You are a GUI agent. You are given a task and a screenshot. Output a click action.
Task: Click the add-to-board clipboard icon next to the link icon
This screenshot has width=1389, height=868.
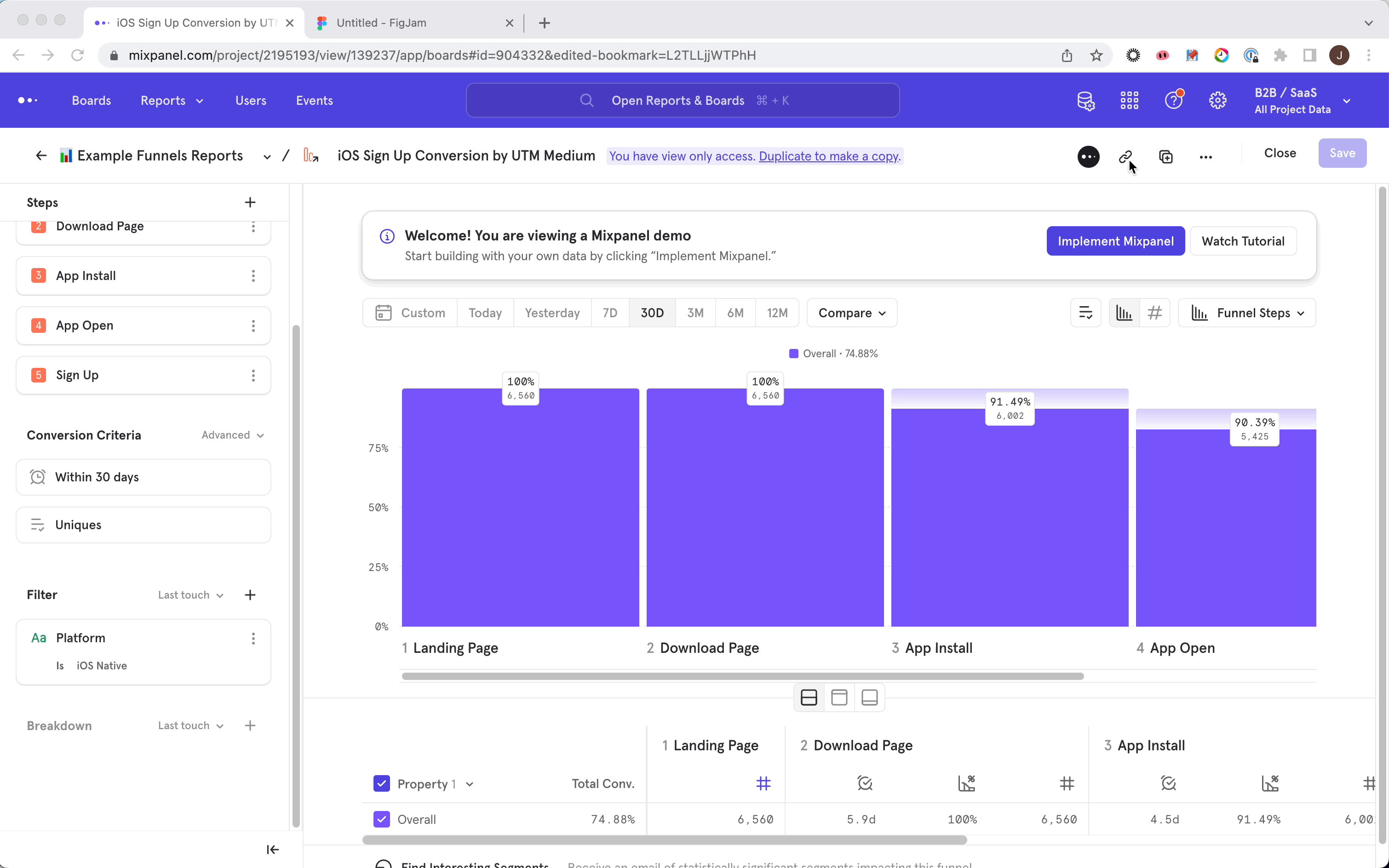point(1165,156)
